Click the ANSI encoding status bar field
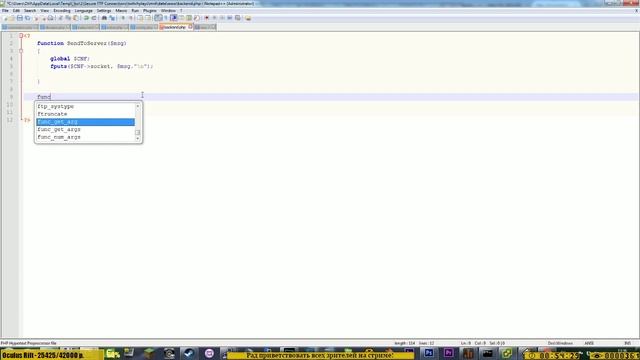 (589, 343)
